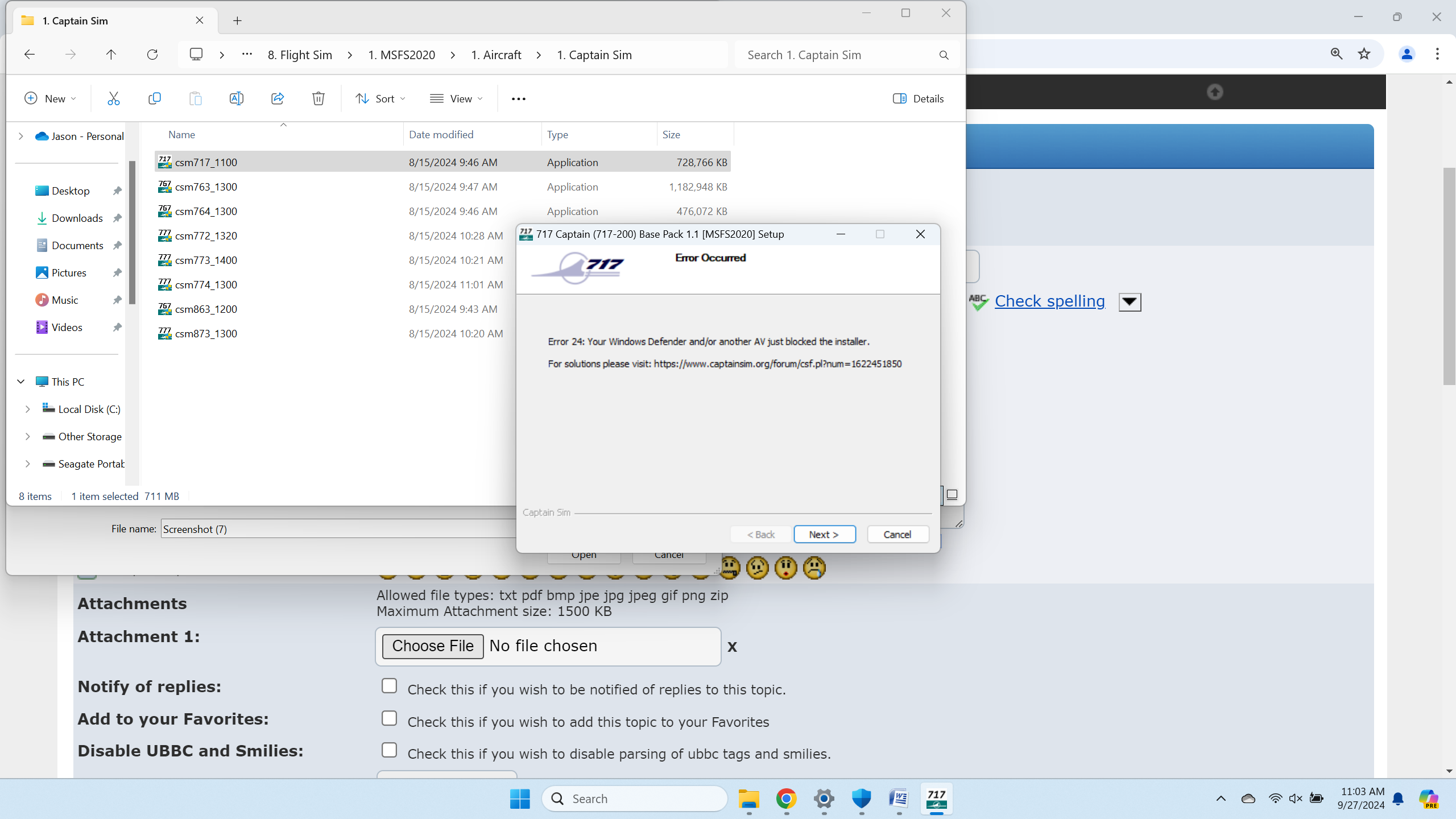Expand the Local Disk (C:) tree node
Image resolution: width=1456 pixels, height=819 pixels.
coord(27,409)
